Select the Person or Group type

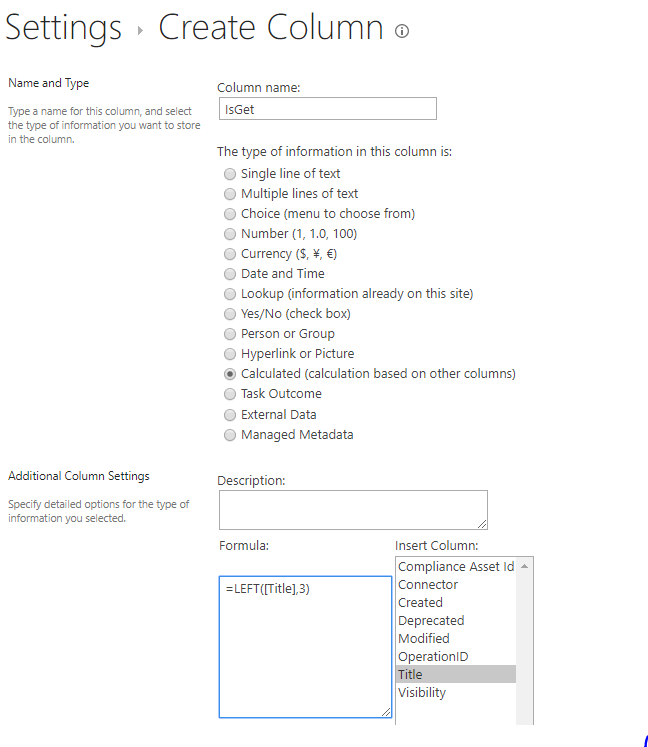(230, 334)
